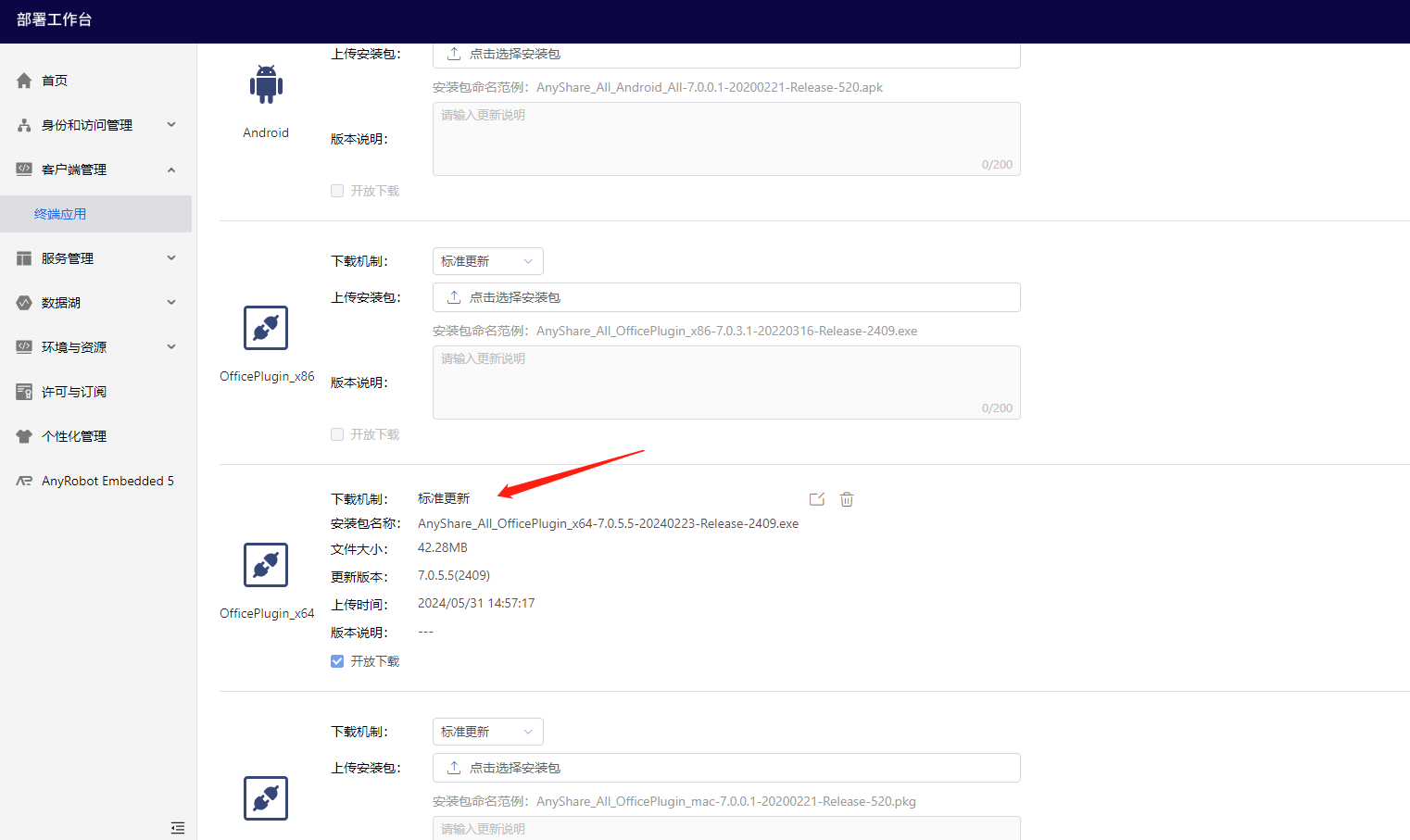Select 终端应用 submenu item
The image size is (1410, 840).
pyautogui.click(x=96, y=214)
